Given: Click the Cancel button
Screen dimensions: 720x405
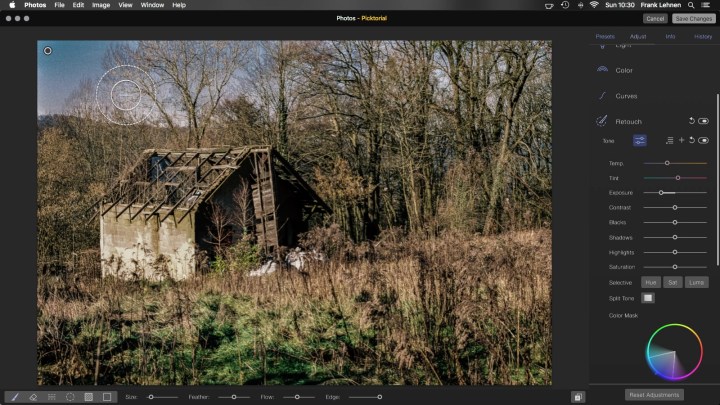Looking at the screenshot, I should (655, 18).
